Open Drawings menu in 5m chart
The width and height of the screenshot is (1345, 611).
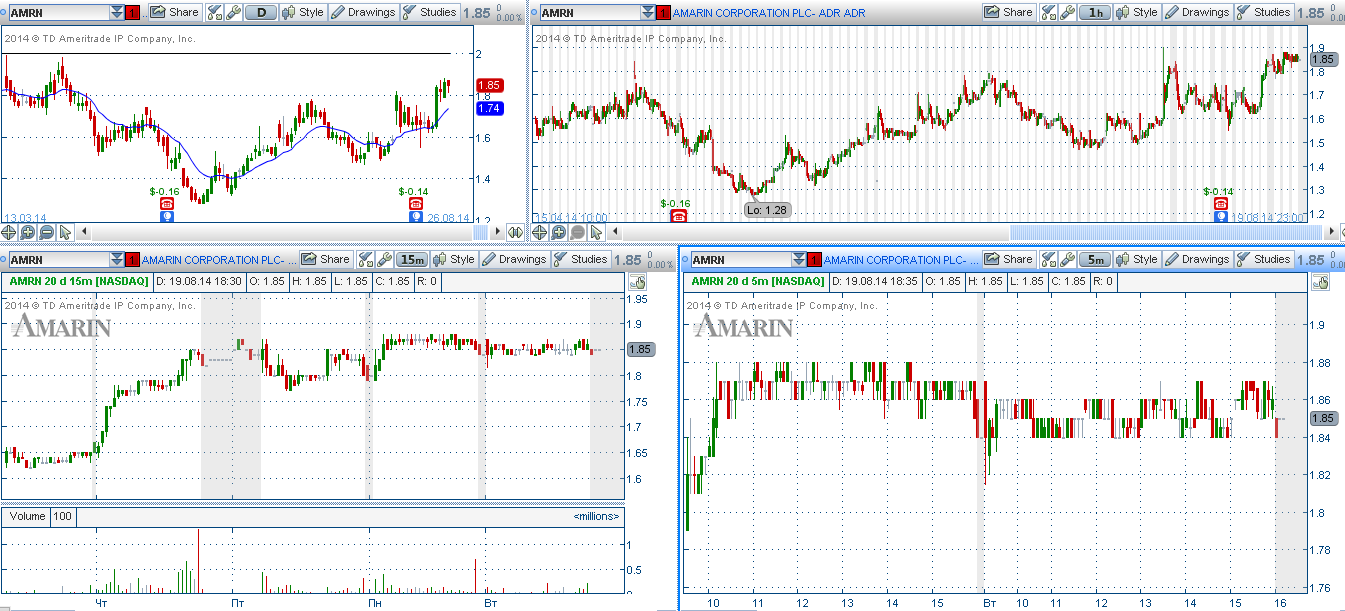coord(1196,260)
